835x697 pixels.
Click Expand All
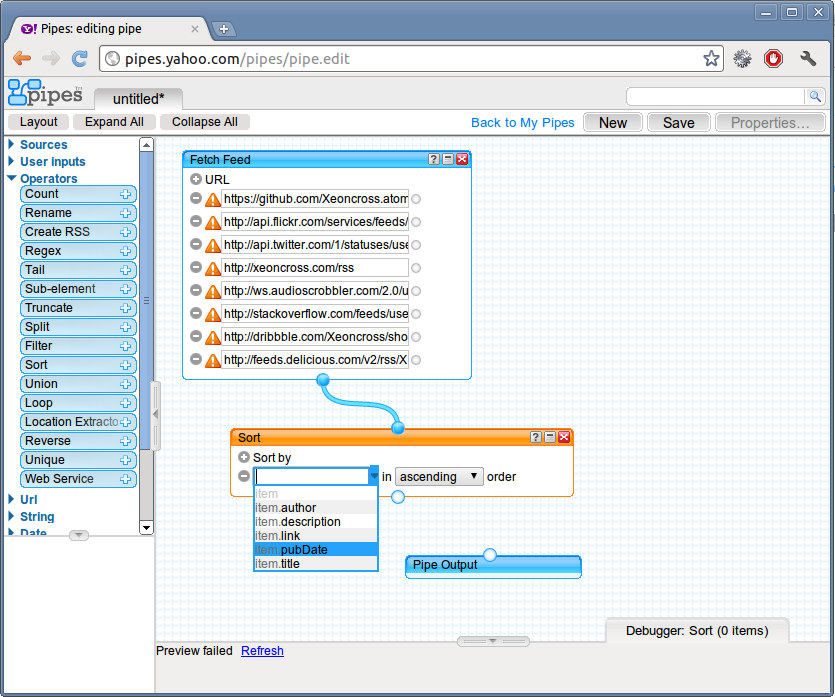coord(114,122)
